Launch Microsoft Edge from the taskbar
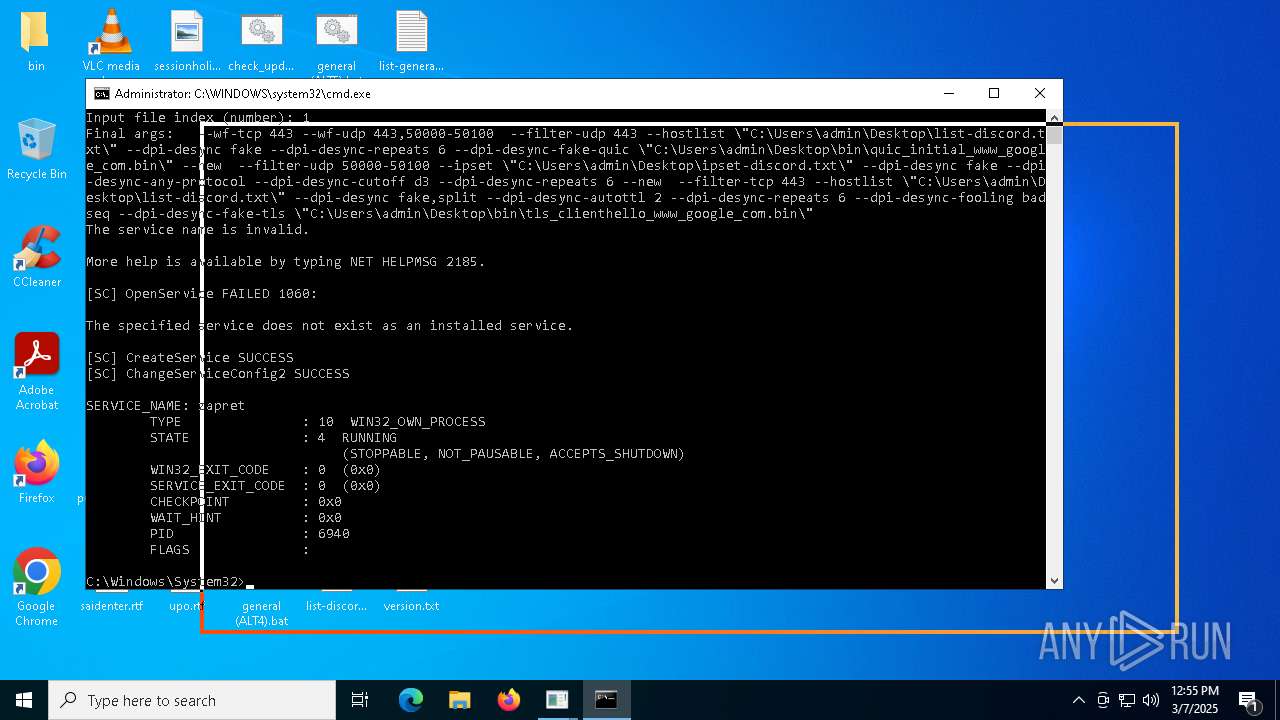 click(x=411, y=700)
